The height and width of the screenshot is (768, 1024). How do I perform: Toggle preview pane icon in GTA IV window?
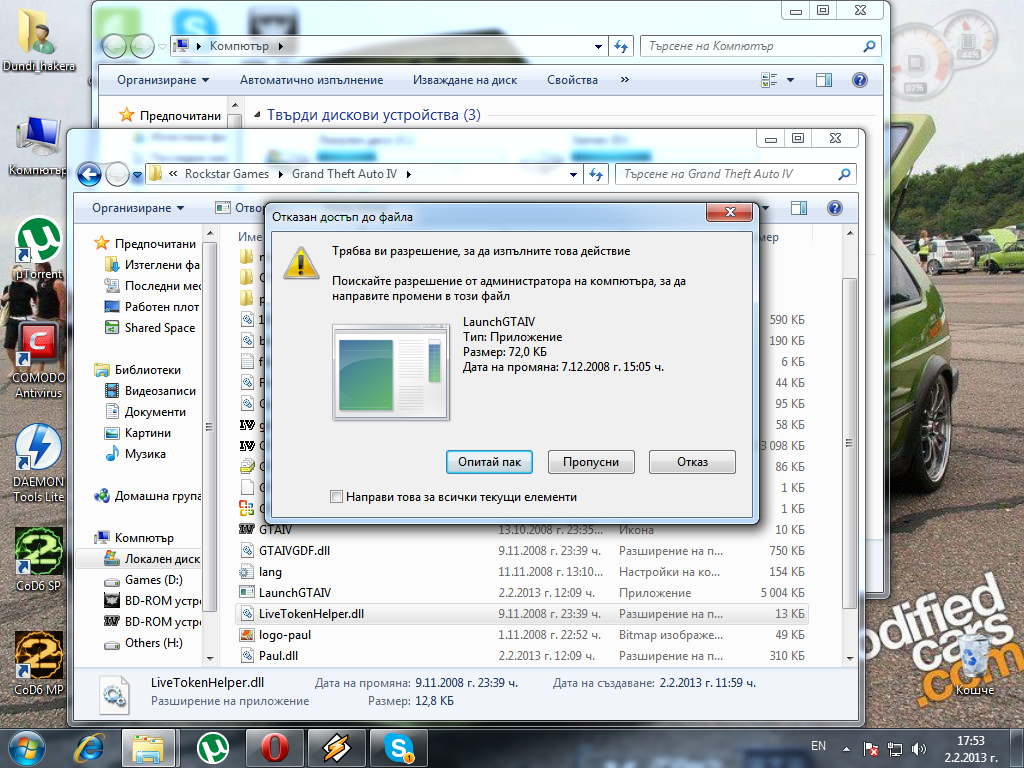click(799, 208)
